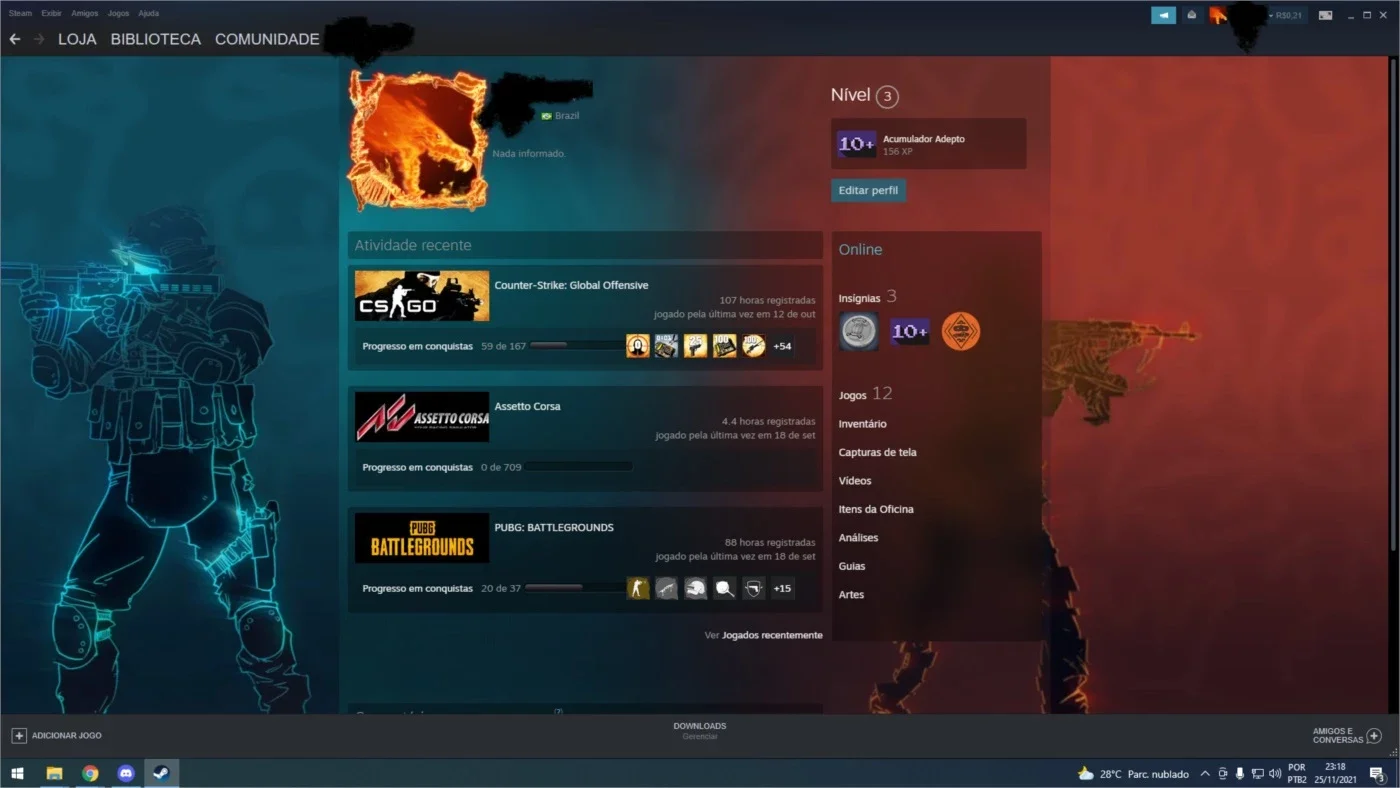The width and height of the screenshot is (1400, 788).
Task: Open the Acumulador Adepto featured badge
Action: [x=929, y=144]
